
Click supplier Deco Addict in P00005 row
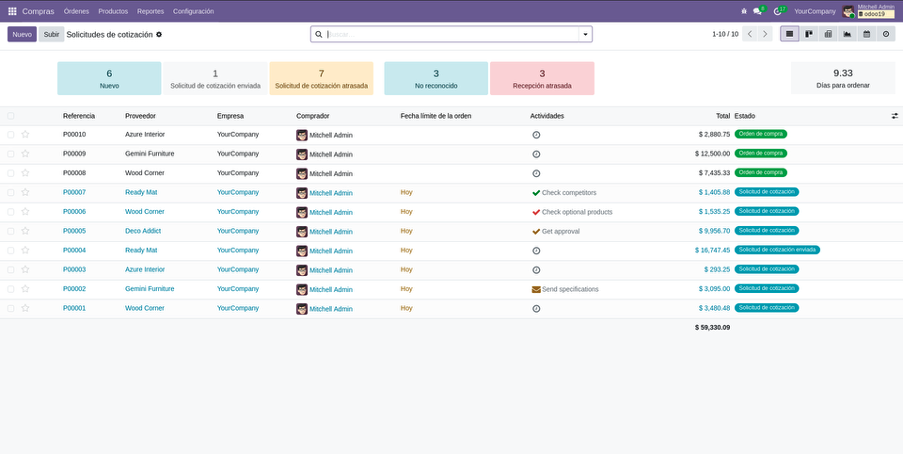[x=143, y=231]
